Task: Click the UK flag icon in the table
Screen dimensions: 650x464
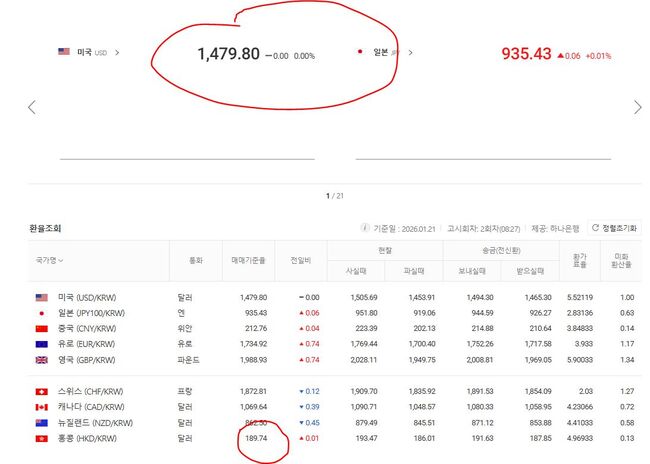Action: point(42,358)
